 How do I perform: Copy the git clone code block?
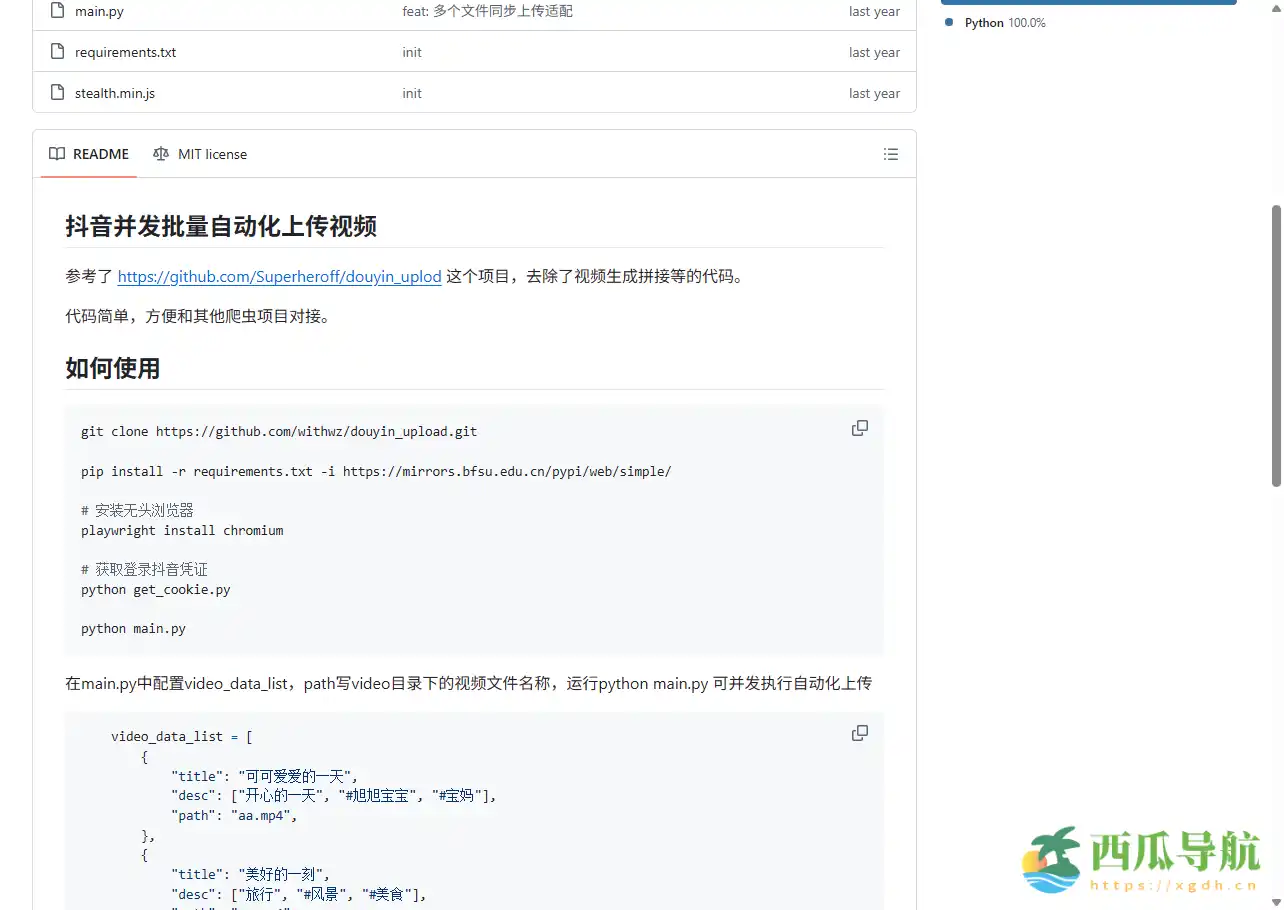coord(859,427)
